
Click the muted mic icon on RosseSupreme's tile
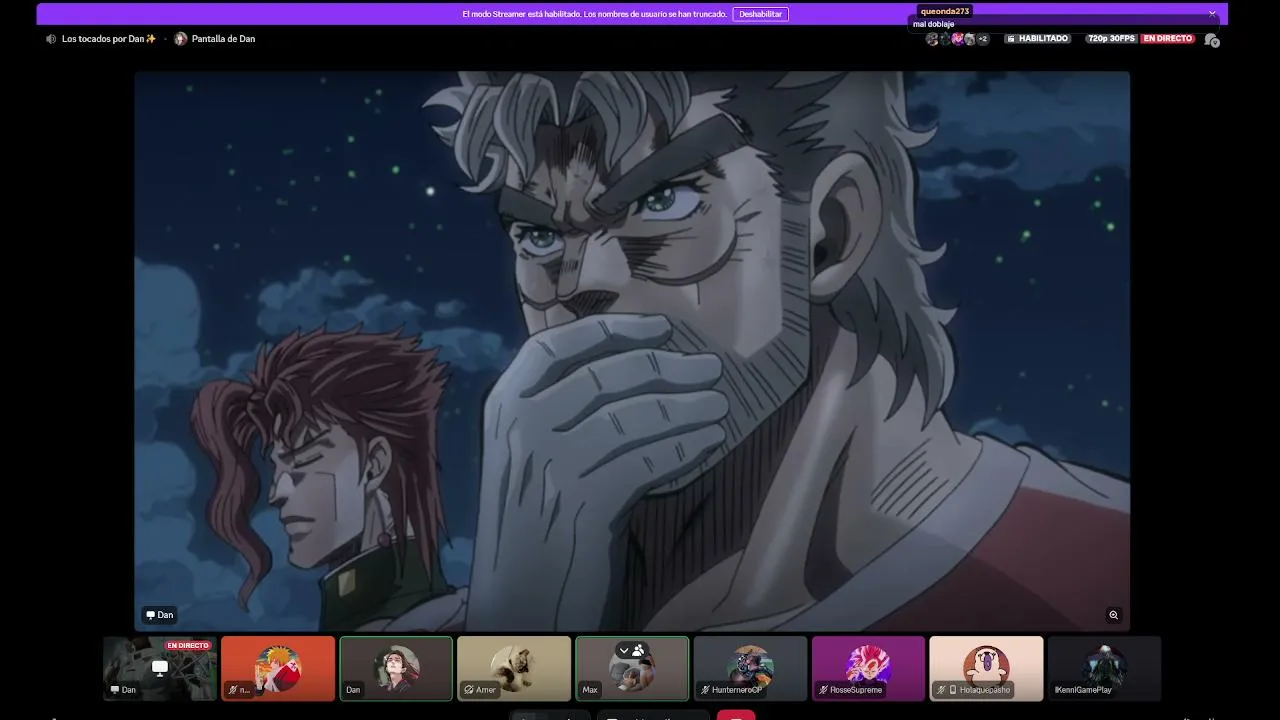(x=823, y=690)
